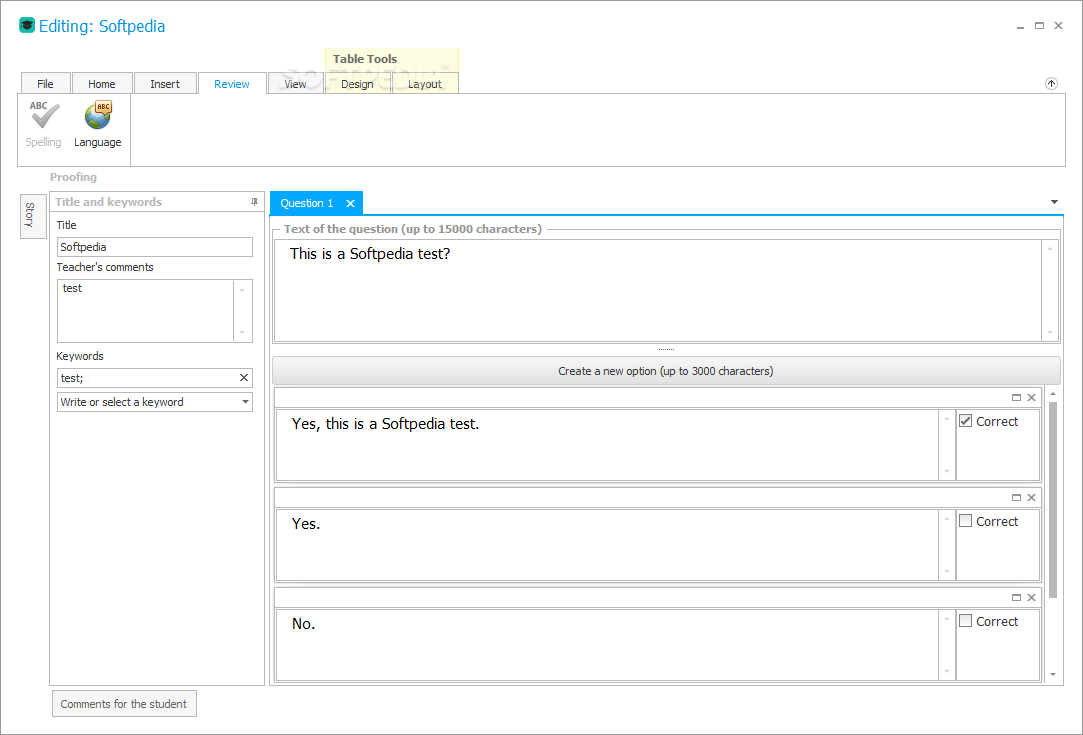Click the options list scroll-up arrow

point(1053,394)
